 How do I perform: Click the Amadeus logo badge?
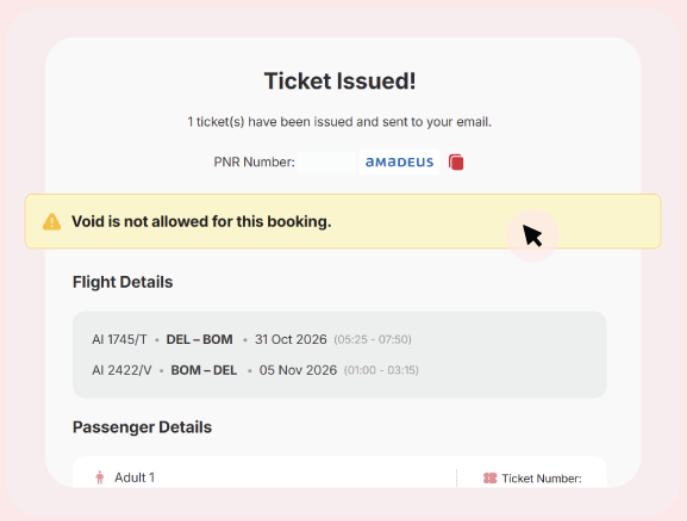(399, 162)
